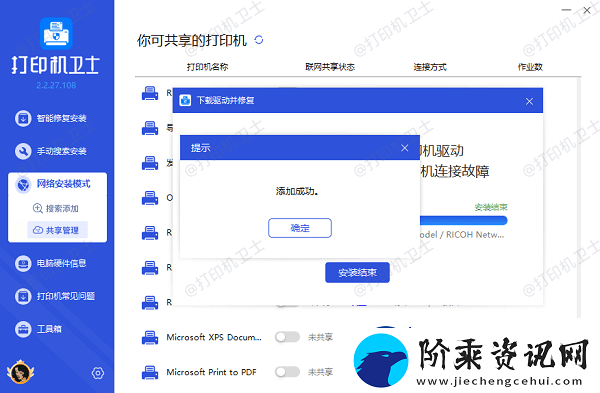The height and width of the screenshot is (393, 600).
Task: Open 手动搜索安装 in the sidebar
Action: point(51,151)
